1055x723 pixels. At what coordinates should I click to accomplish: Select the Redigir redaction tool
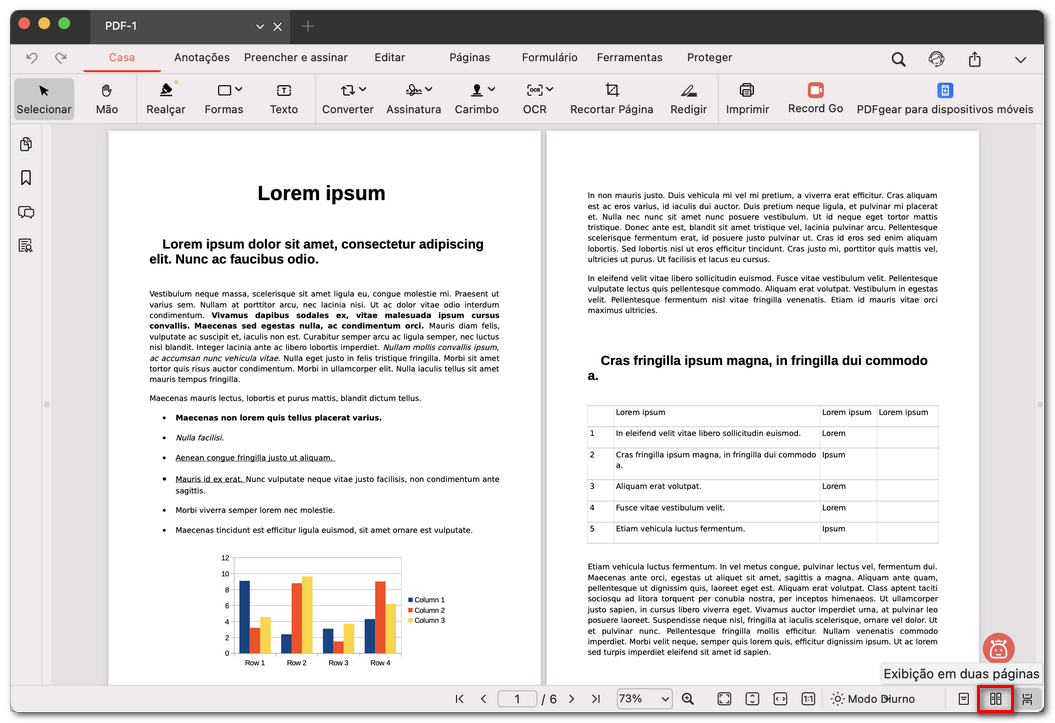[x=688, y=98]
